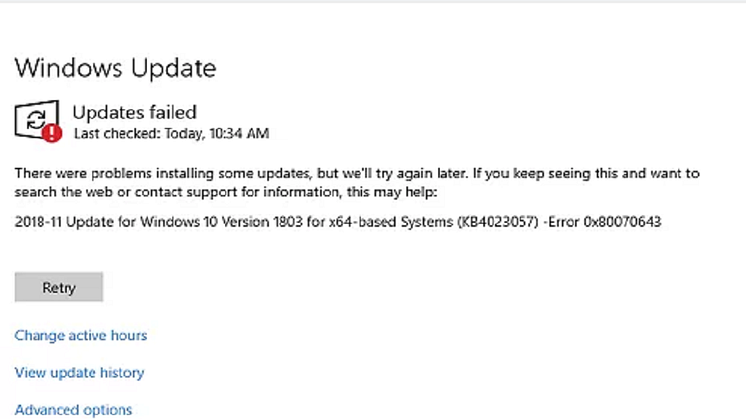Click the red error exclamation badge

click(x=52, y=133)
